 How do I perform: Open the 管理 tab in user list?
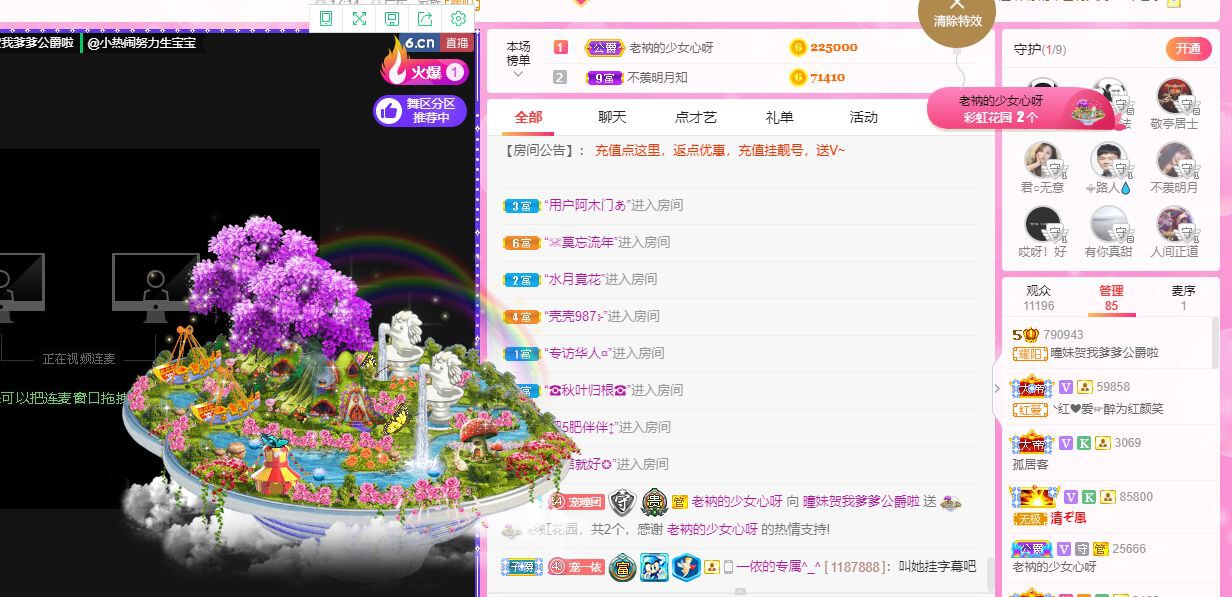(x=1111, y=297)
